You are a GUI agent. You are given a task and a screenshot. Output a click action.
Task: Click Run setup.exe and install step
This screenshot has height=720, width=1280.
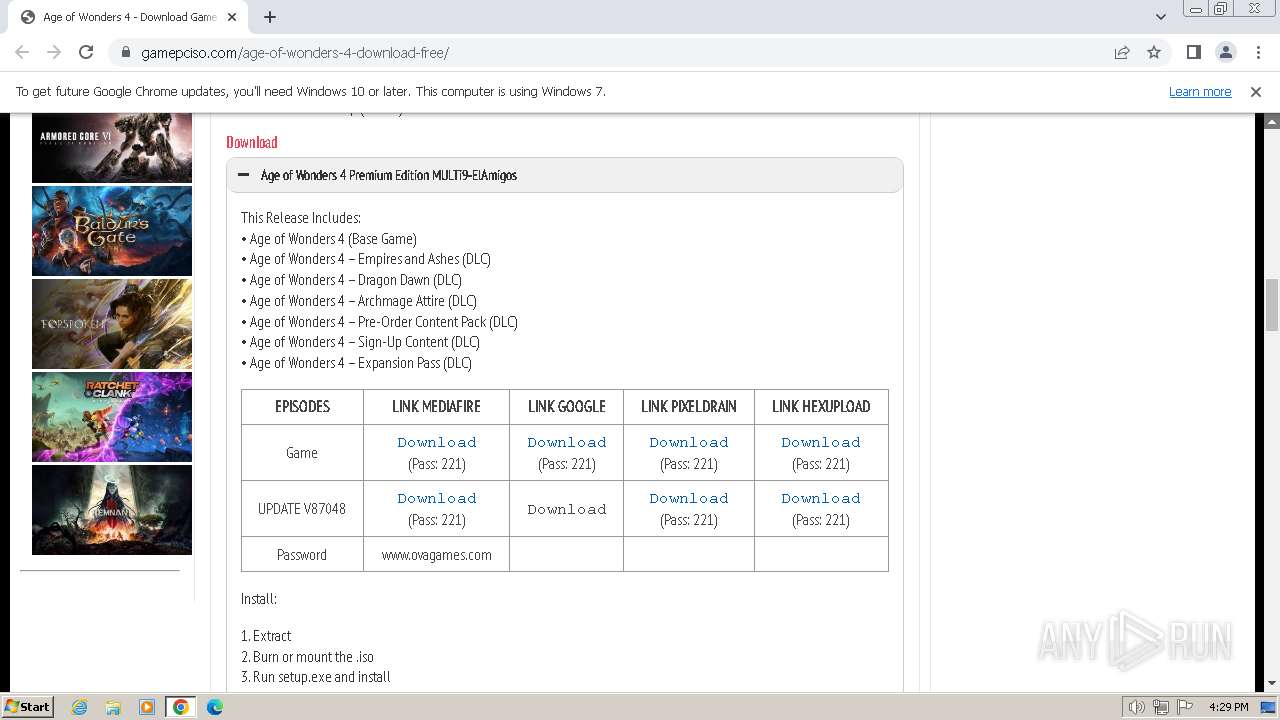click(316, 677)
